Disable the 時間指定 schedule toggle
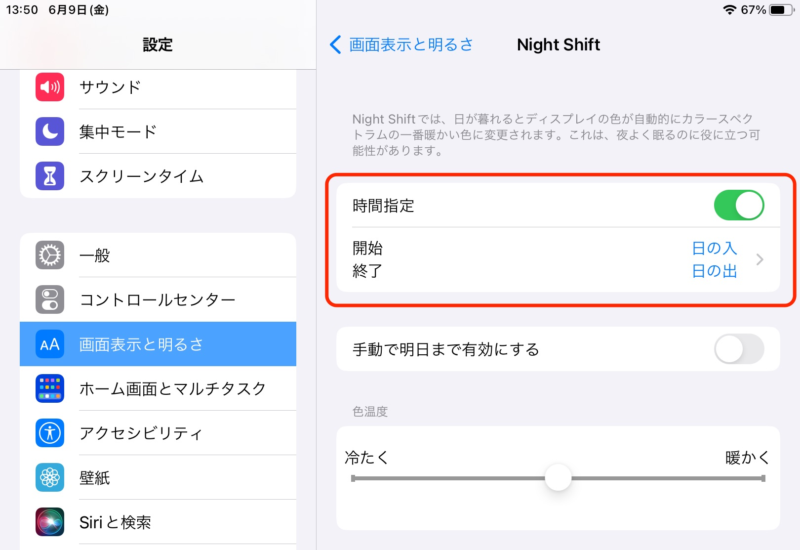Image resolution: width=800 pixels, height=550 pixels. [738, 206]
